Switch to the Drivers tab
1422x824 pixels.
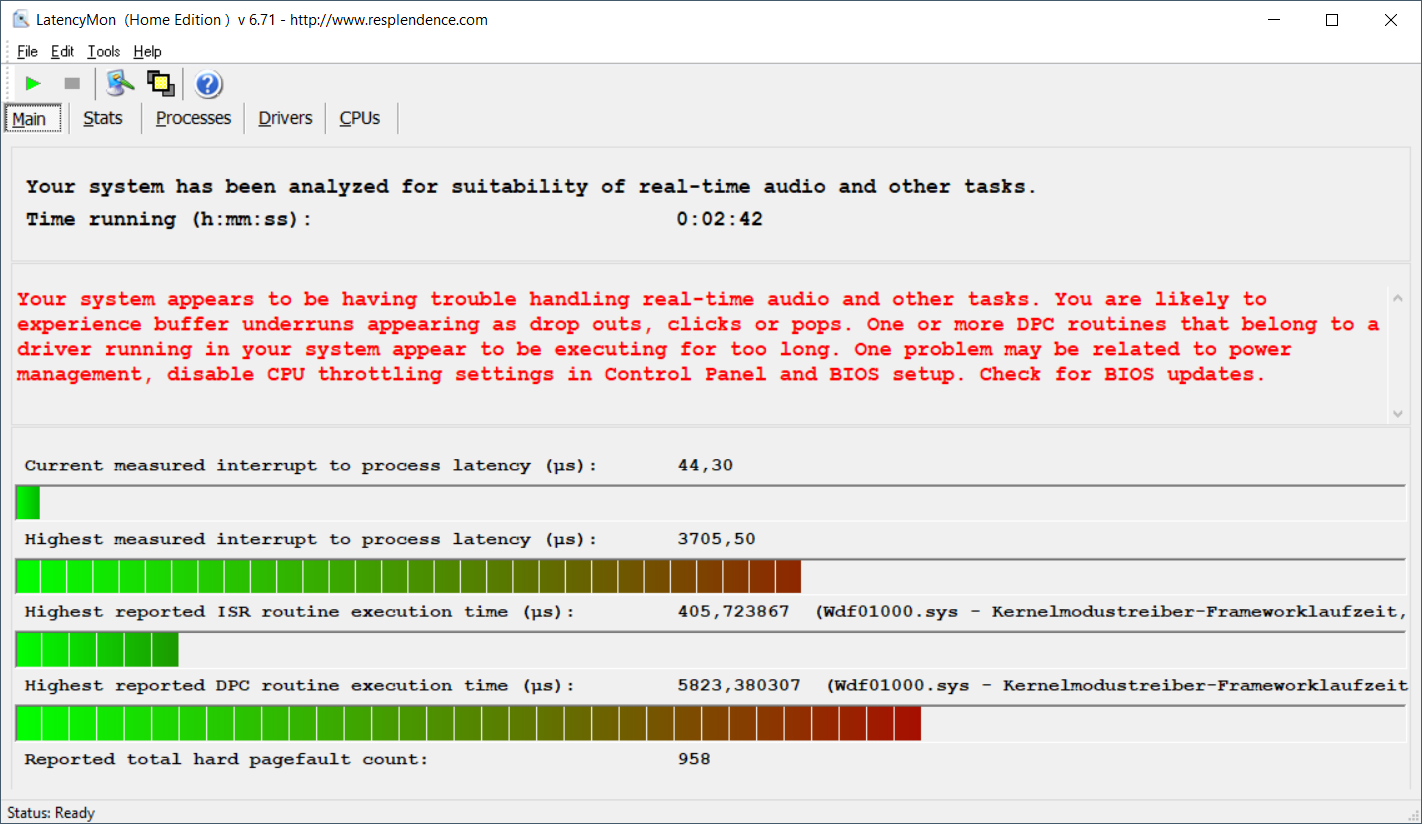click(285, 118)
